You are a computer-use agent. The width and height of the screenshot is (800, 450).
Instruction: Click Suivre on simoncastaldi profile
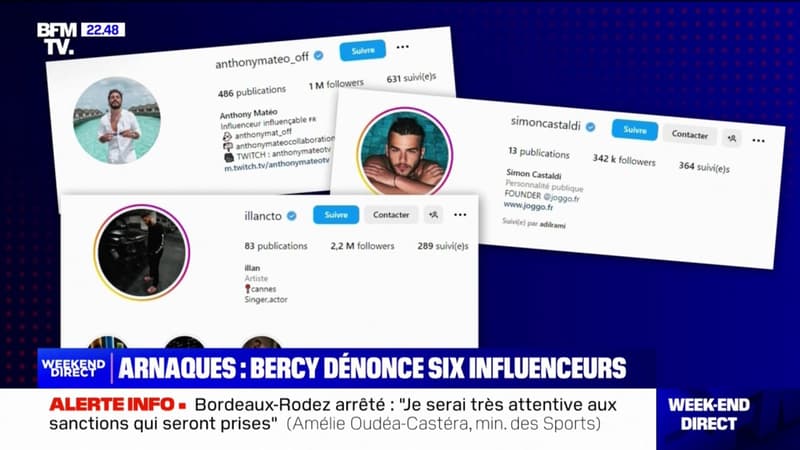tap(635, 130)
